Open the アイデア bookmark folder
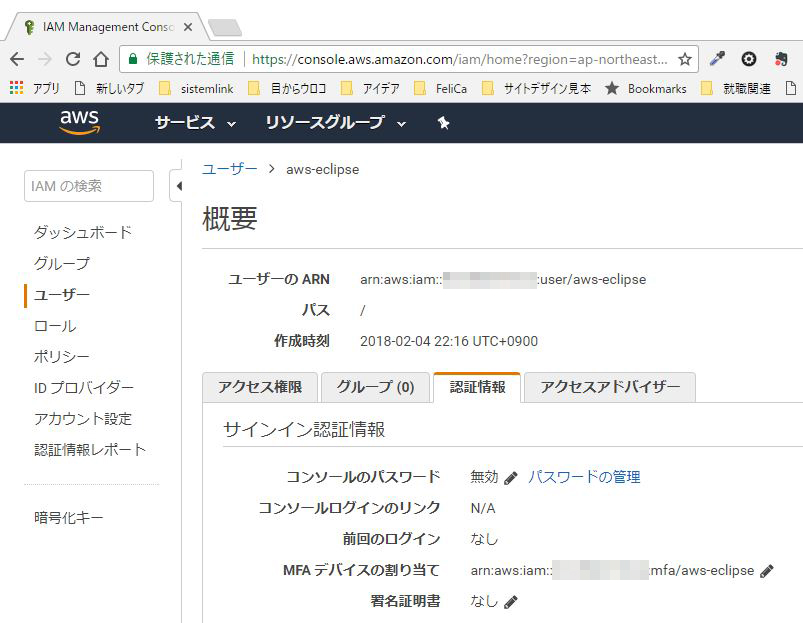The width and height of the screenshot is (803, 623). pyautogui.click(x=370, y=89)
